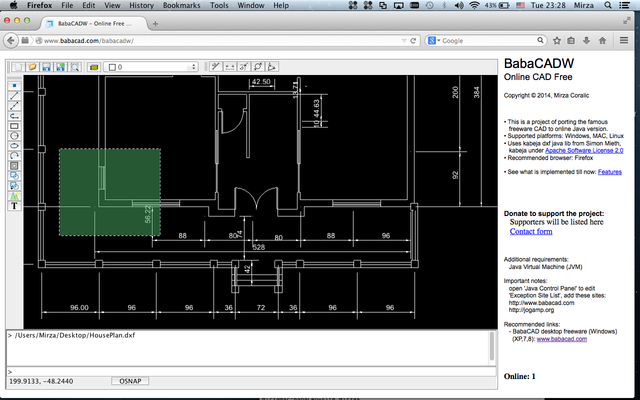Select the linear dimension tool with dashed line
640x400 pixels.
(230, 67)
